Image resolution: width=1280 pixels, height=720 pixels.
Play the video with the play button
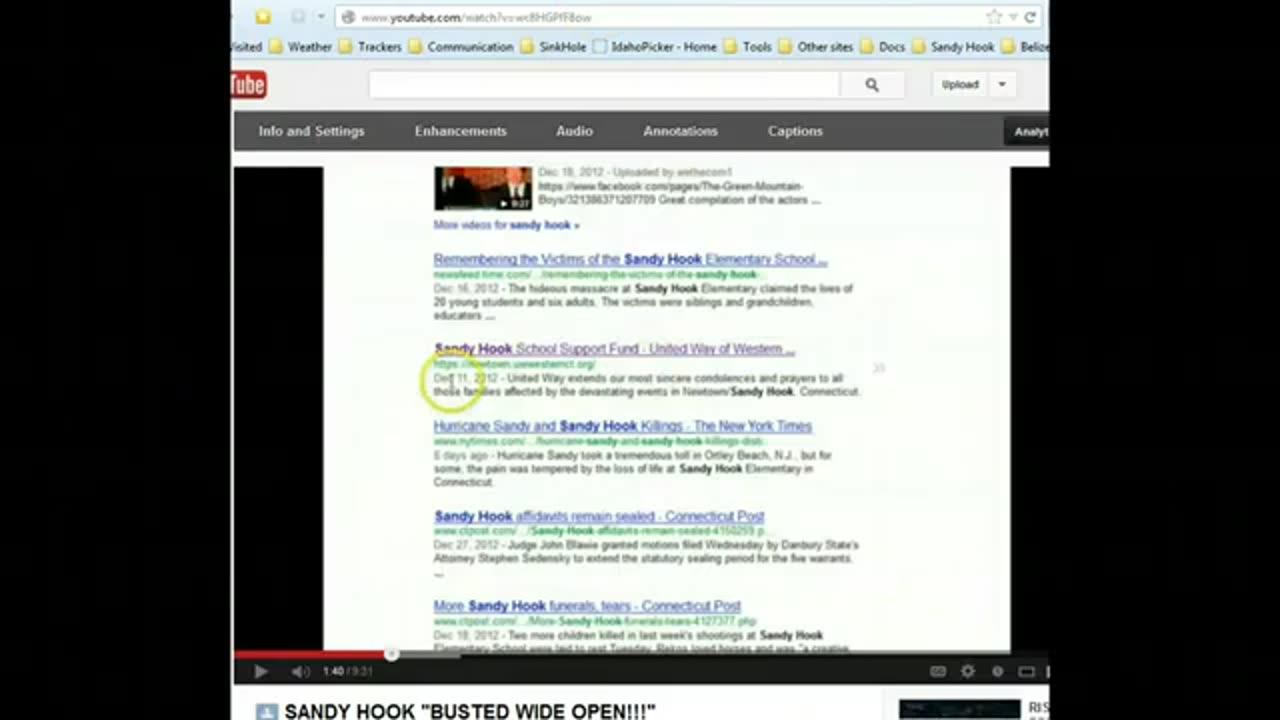click(261, 672)
